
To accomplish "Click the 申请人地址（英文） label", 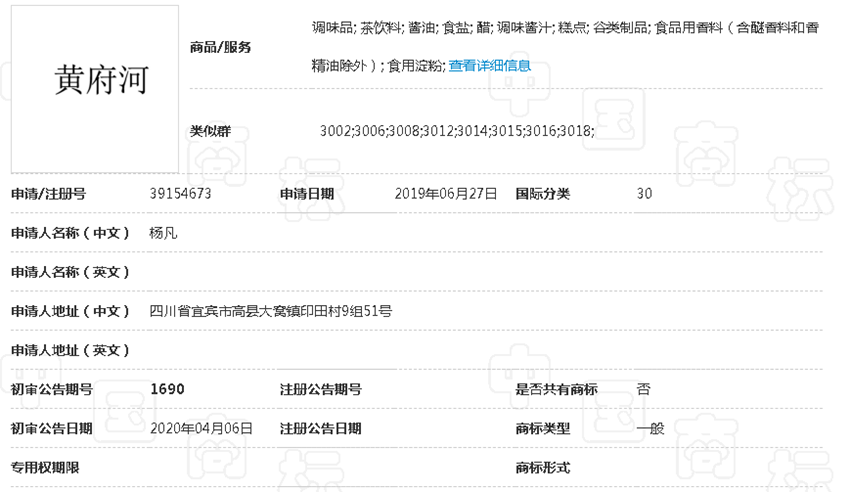I will [70, 350].
